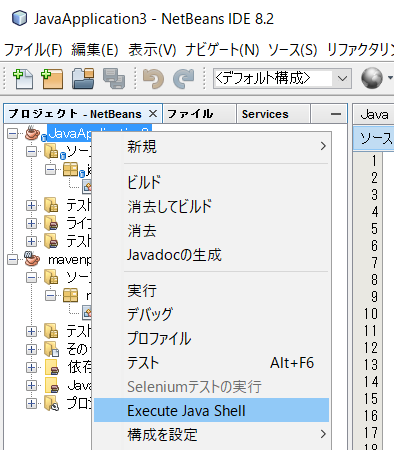Viewport: 394px width, 450px height.
Task: Click the mavenproject coffee cup icon
Action: pos(32,259)
